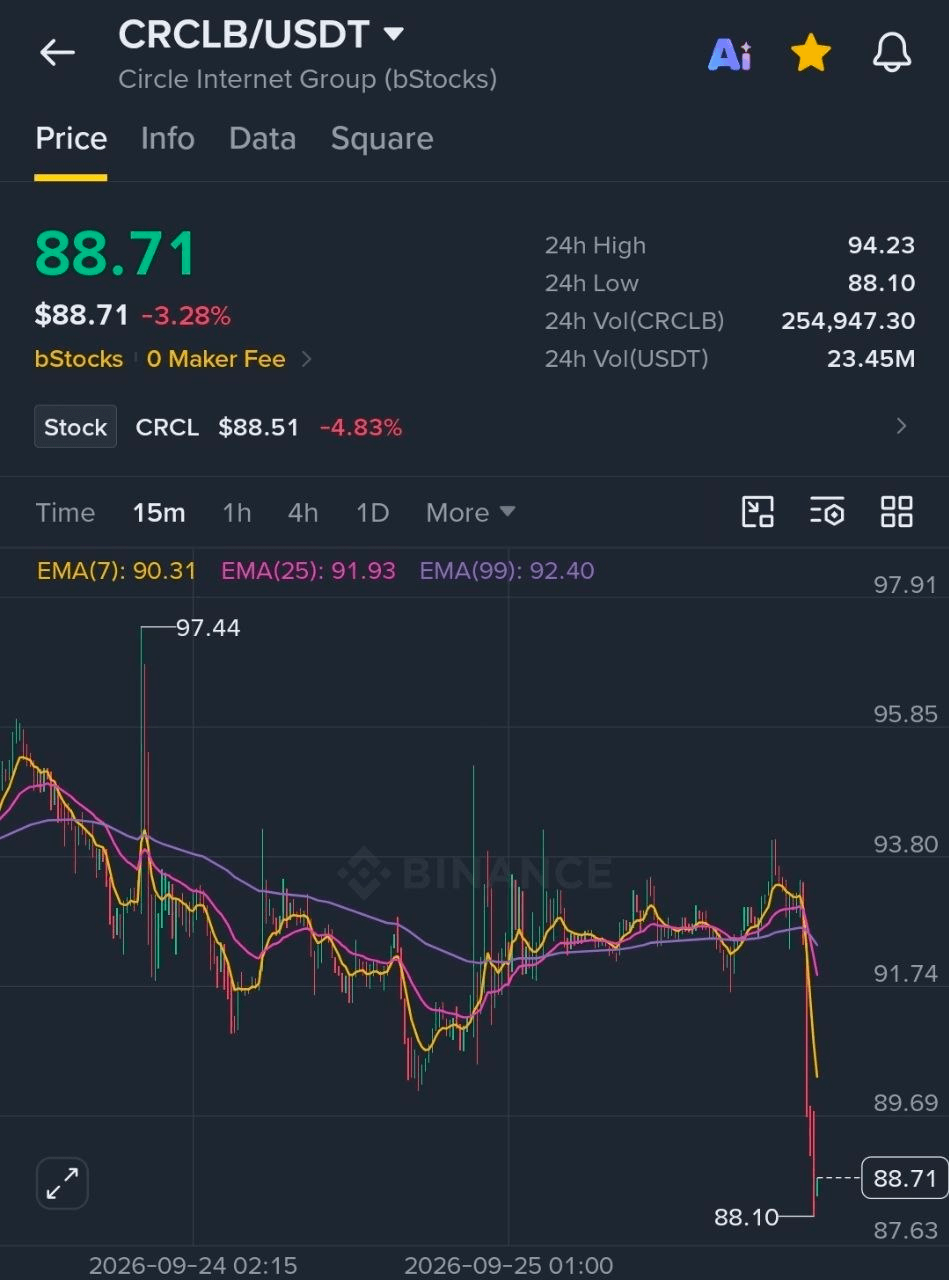The width and height of the screenshot is (949, 1280).
Task: Click the current price tag 88.71 on axis
Action: [x=905, y=1178]
